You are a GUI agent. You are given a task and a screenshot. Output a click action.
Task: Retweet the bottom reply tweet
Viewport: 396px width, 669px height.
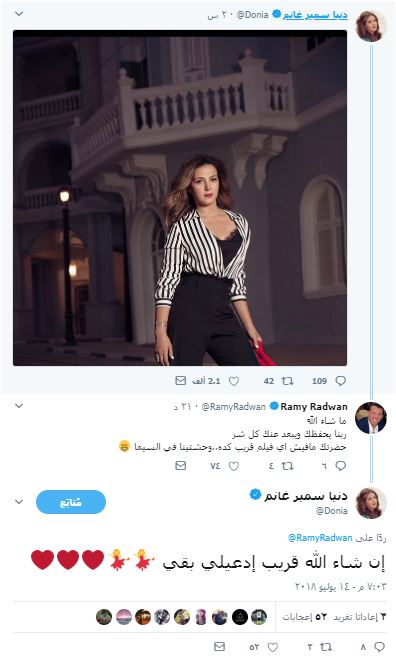[326, 647]
